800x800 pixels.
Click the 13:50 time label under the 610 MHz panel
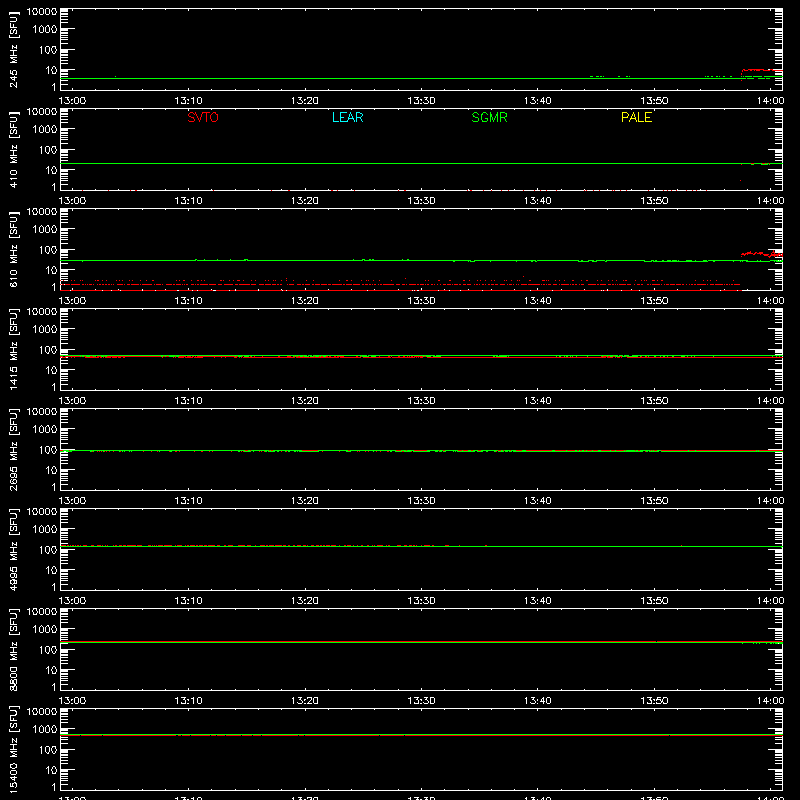654,301
